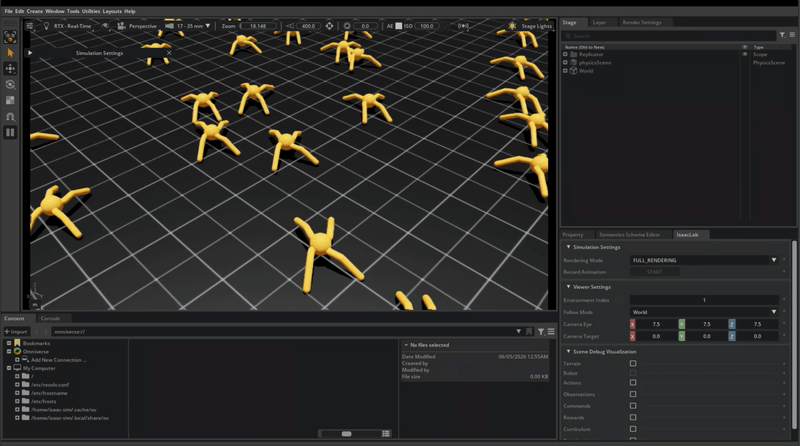Toggle visibility eye for Replicator
This screenshot has width=800, height=446.
coord(745,54)
